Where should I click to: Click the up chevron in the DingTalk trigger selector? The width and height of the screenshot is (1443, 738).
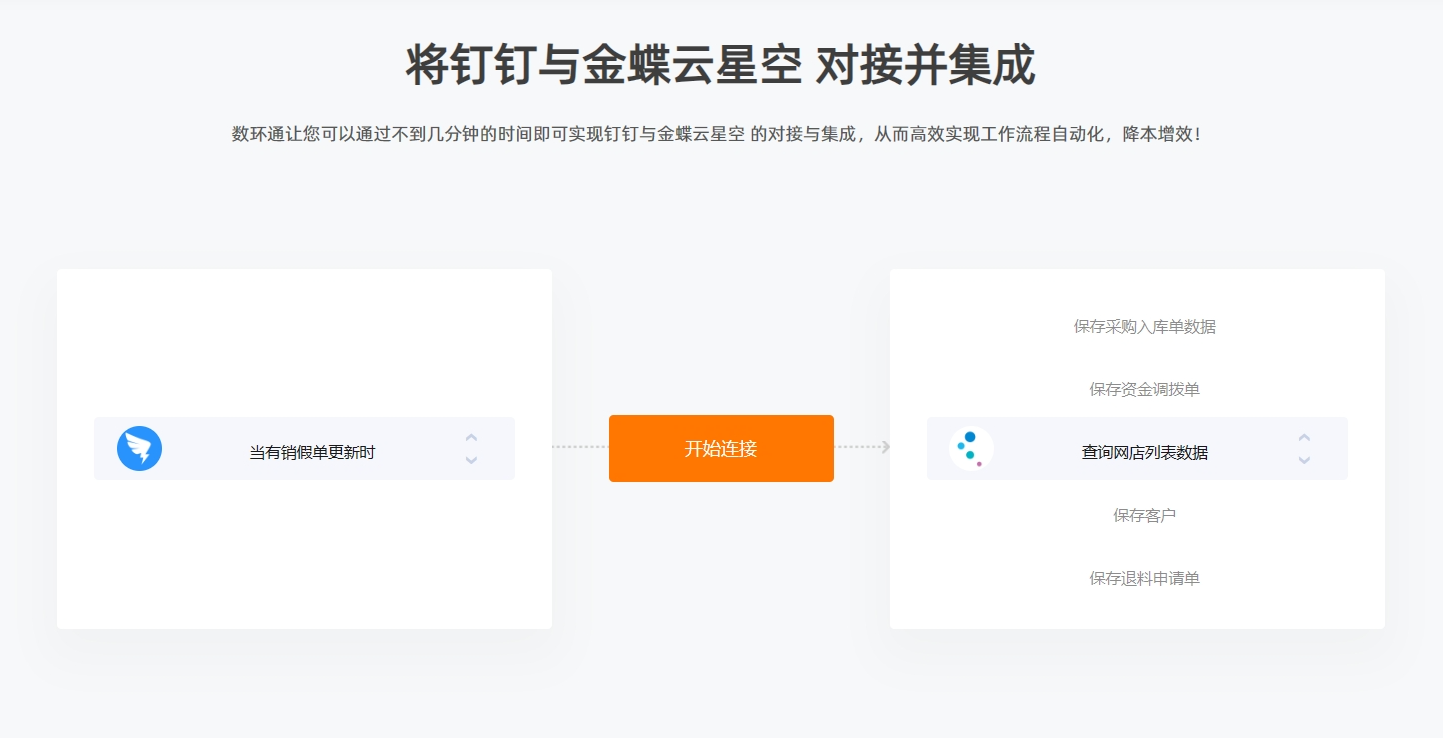click(471, 438)
